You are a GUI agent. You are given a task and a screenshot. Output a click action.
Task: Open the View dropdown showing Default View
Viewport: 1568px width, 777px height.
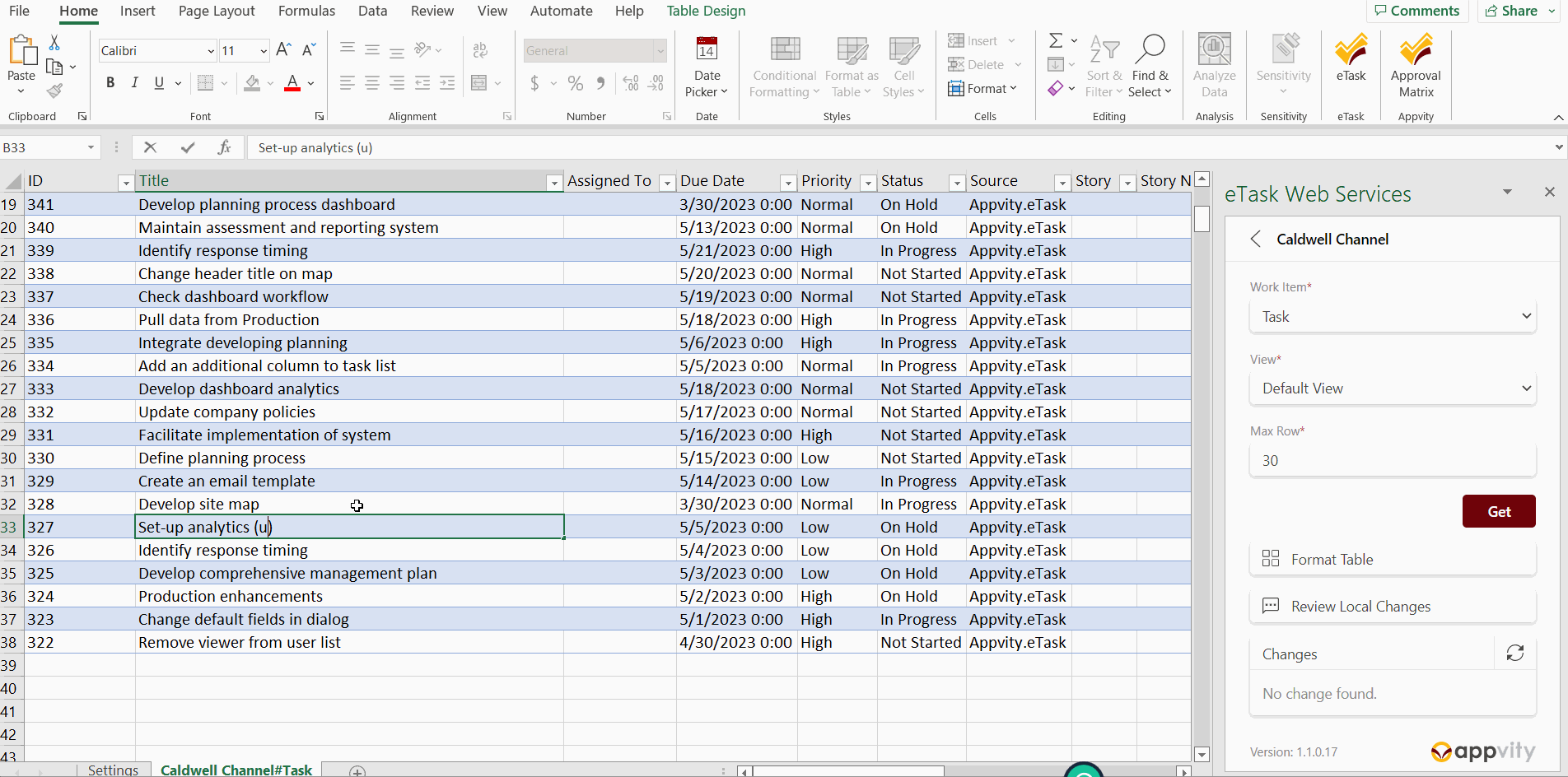(1392, 388)
